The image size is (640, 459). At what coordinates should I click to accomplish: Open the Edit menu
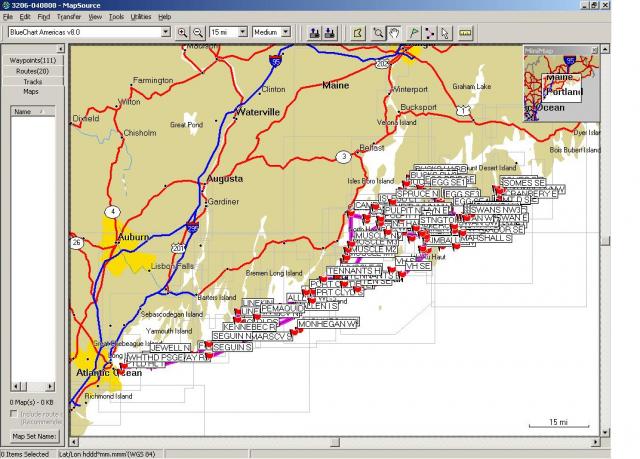25,17
